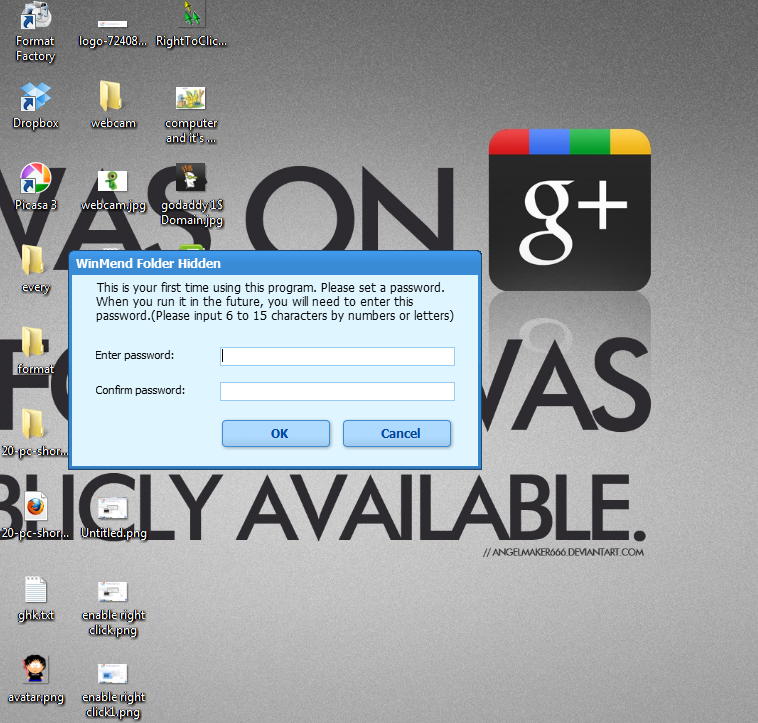758x723 pixels.
Task: Cancel the WinMend password dialog
Action: [x=397, y=433]
